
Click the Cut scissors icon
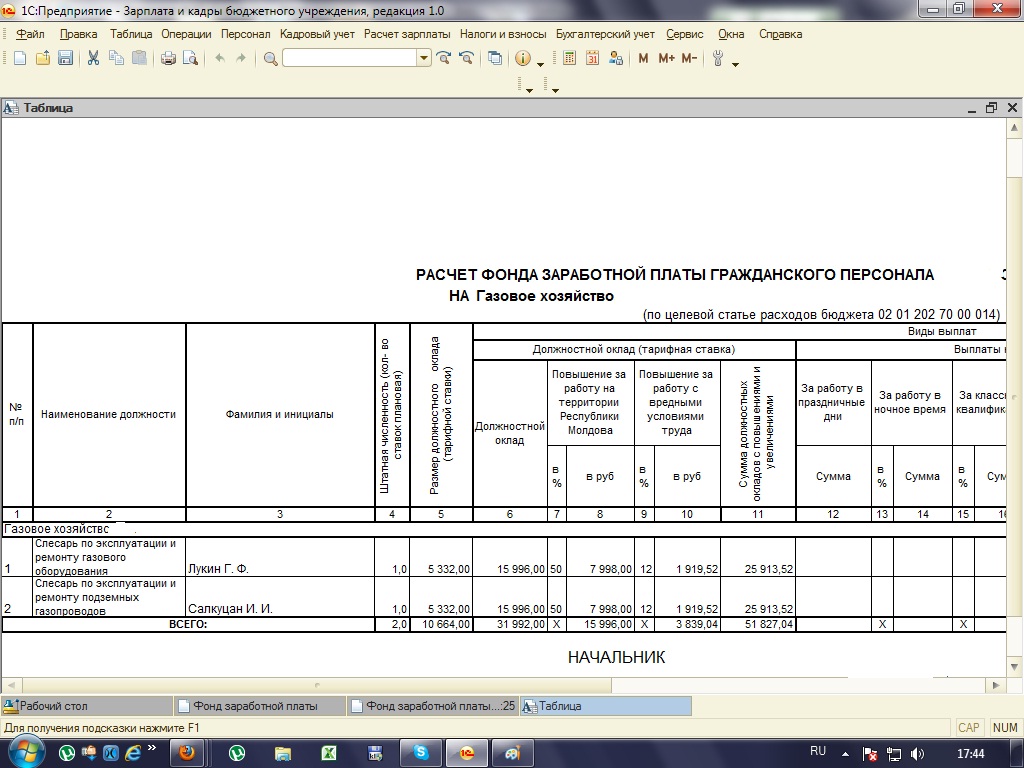[93, 58]
